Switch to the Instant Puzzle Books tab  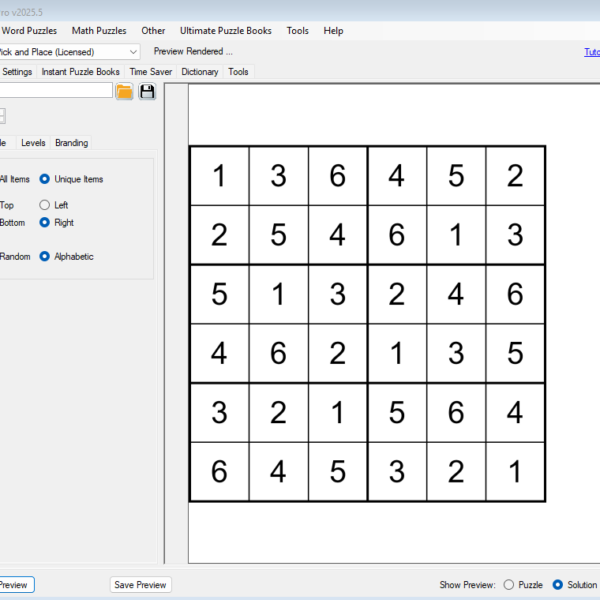coord(80,72)
